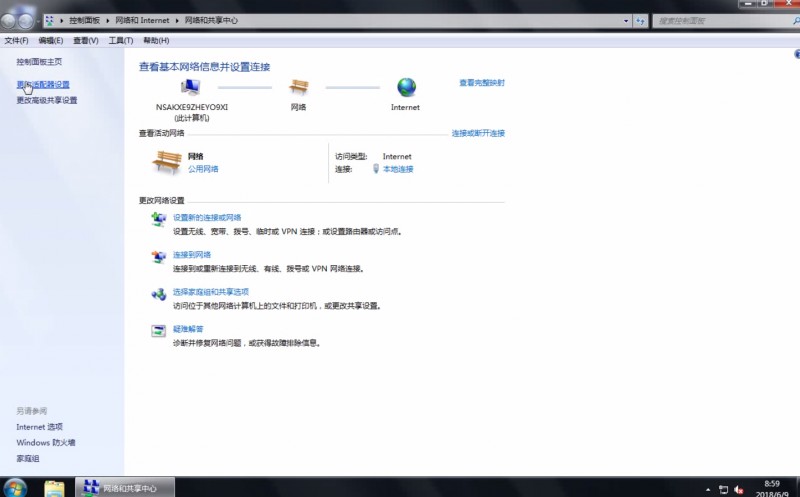Click 查看完整映射 link
The height and width of the screenshot is (497, 800).
pyautogui.click(x=482, y=83)
